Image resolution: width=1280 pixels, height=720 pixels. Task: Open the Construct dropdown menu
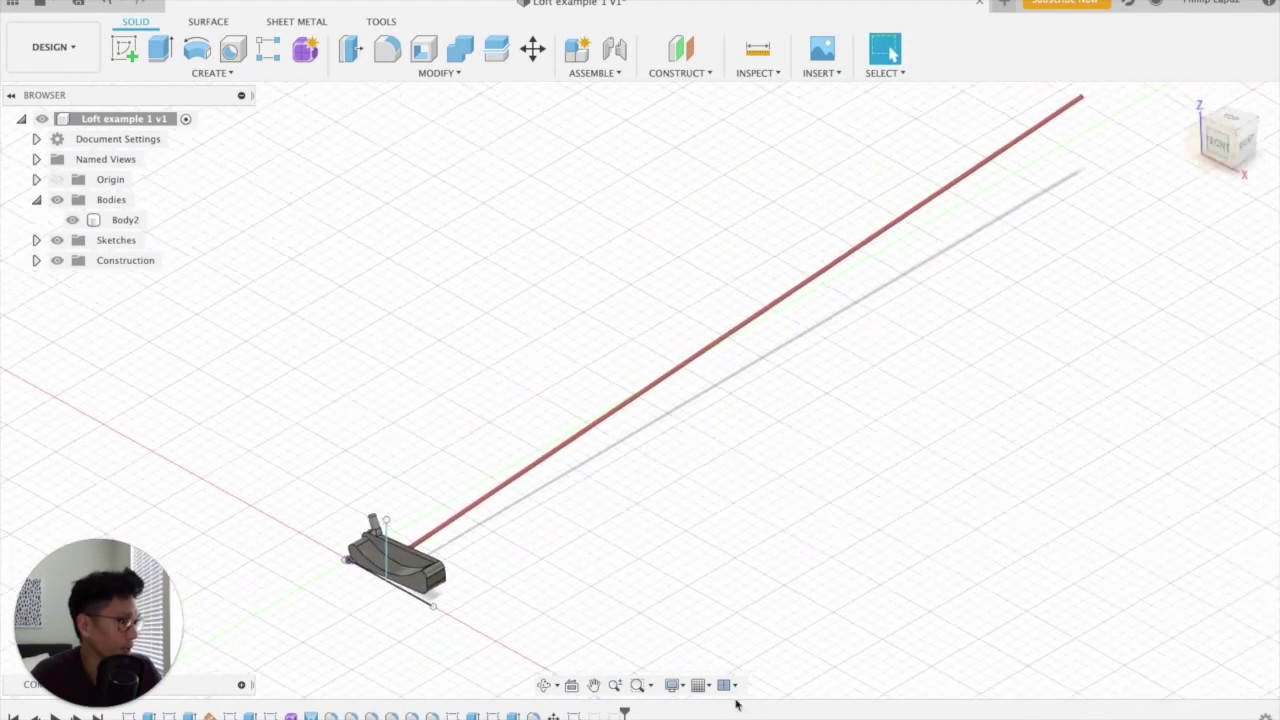681,73
